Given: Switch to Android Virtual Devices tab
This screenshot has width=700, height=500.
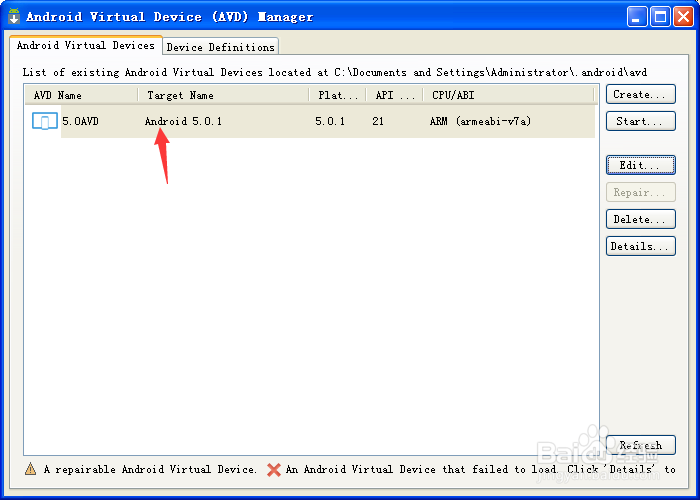Looking at the screenshot, I should click(x=86, y=46).
